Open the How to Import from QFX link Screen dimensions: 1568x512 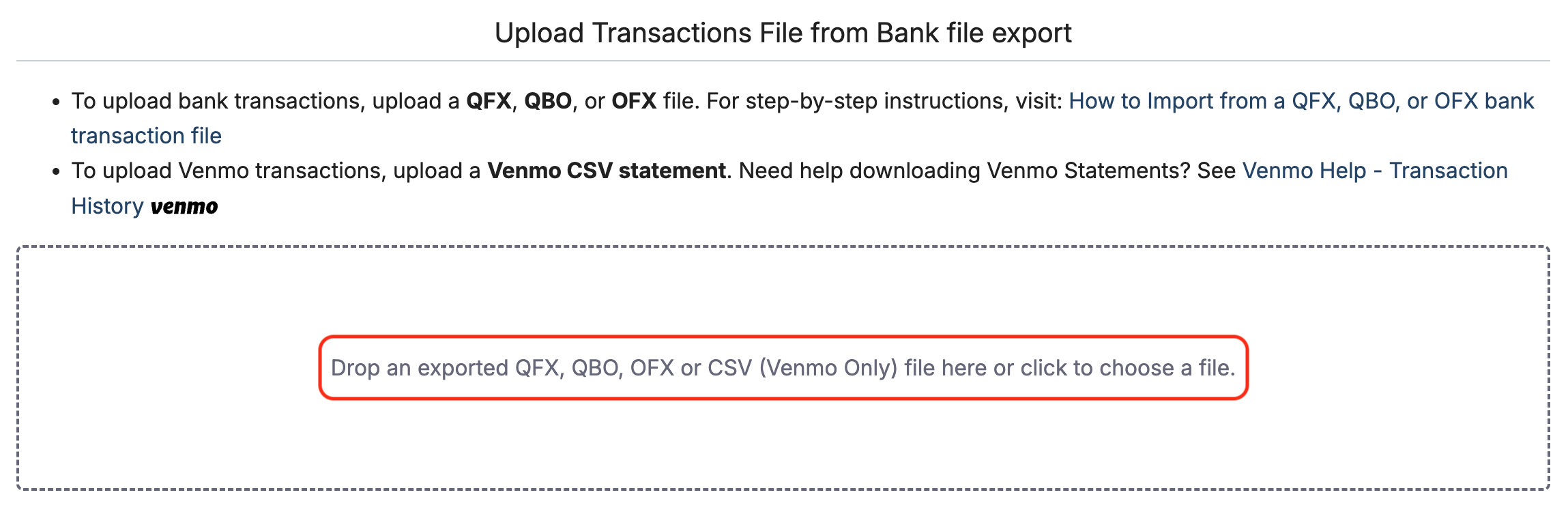pos(1301,101)
